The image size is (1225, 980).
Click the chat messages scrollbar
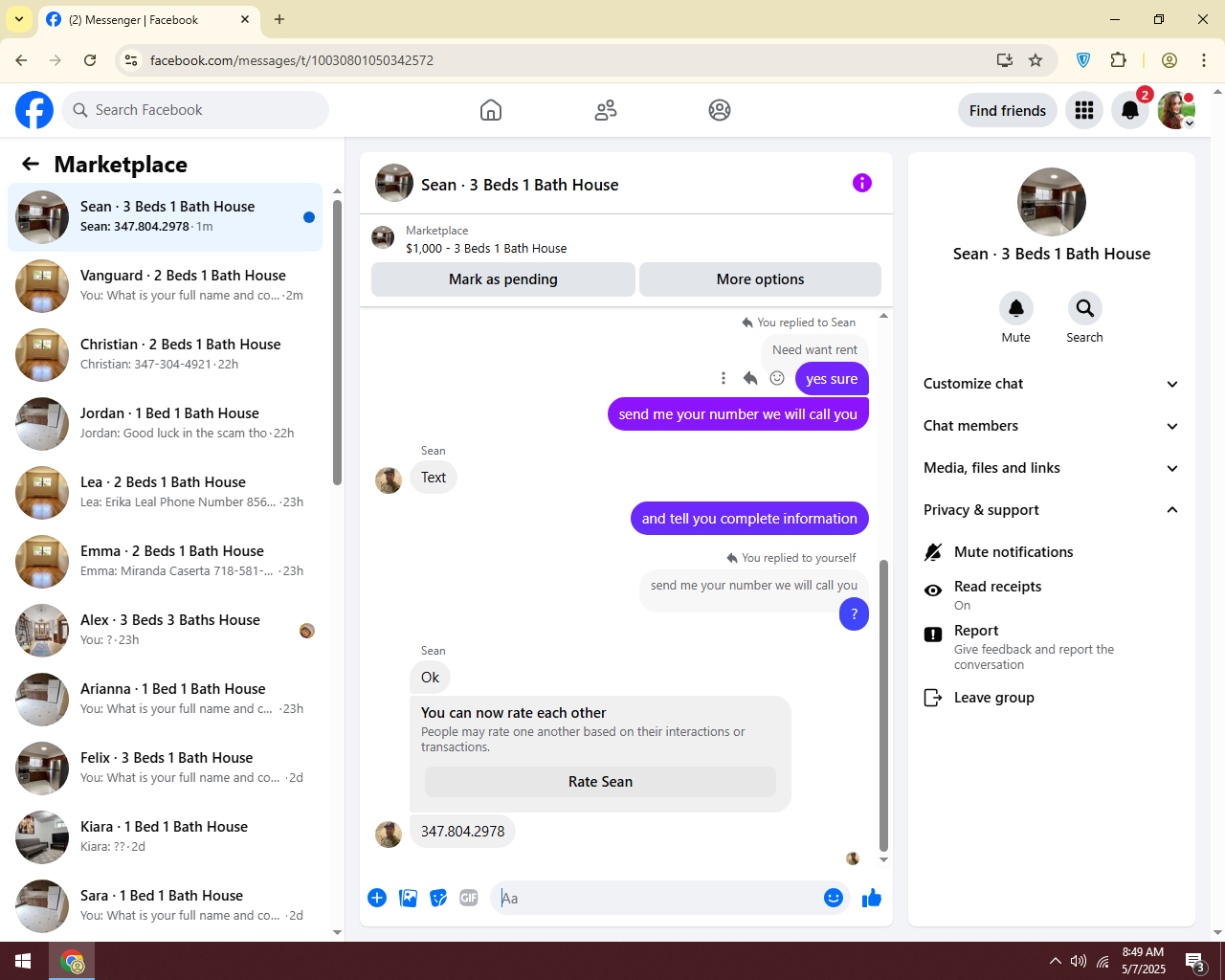883,705
